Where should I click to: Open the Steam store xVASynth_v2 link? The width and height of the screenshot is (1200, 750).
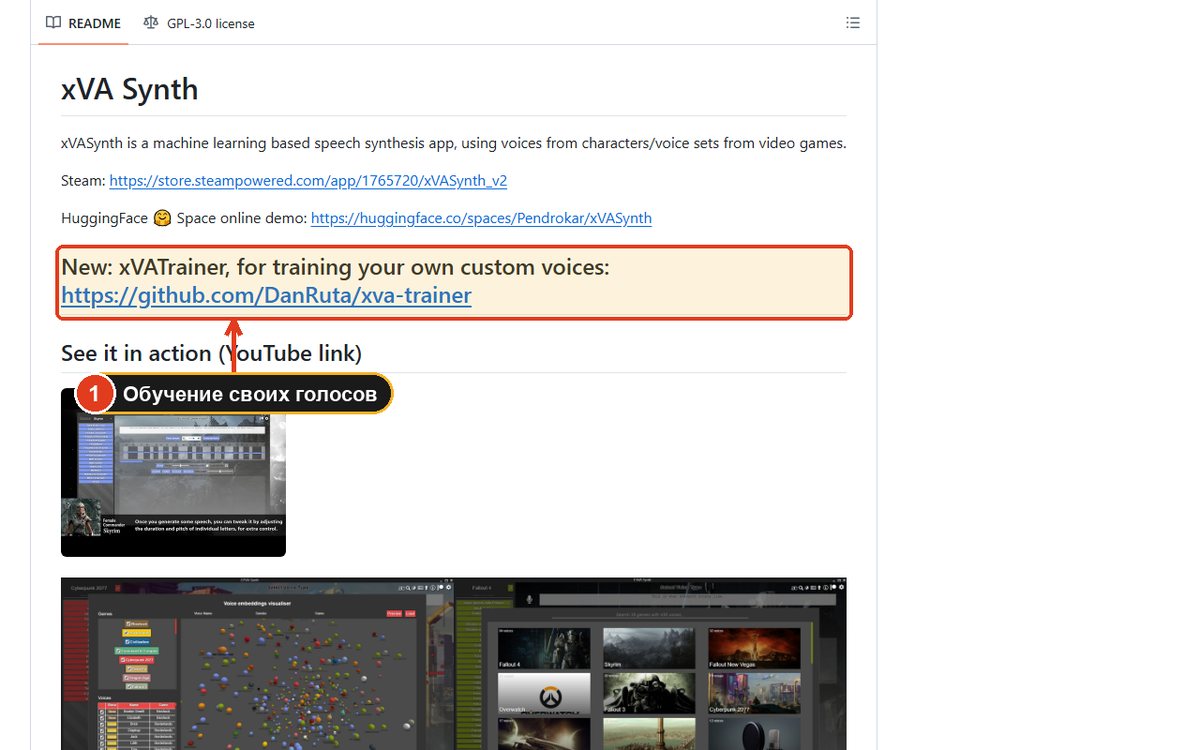point(308,181)
